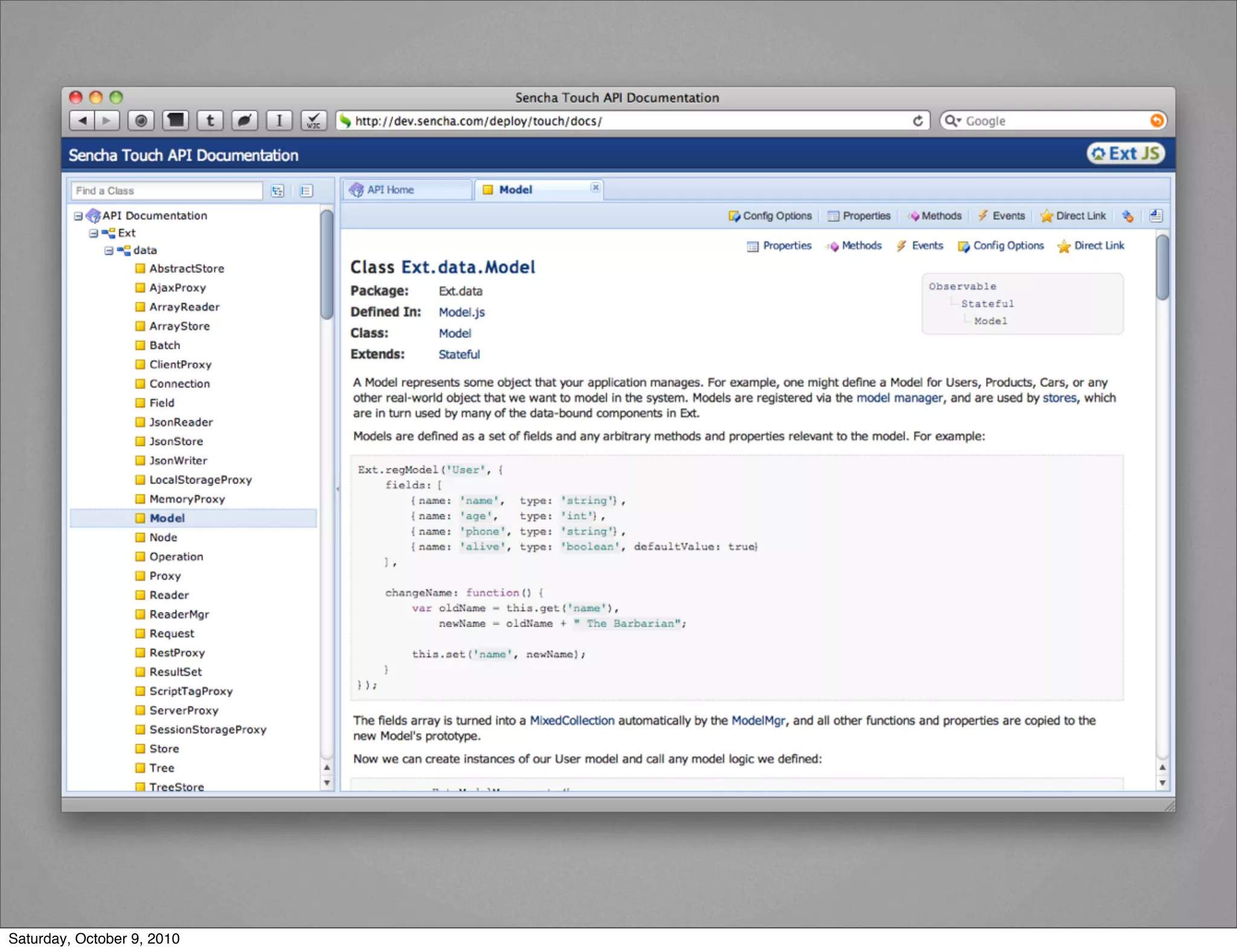
Task: Open AjaxProxy in the class tree
Action: click(178, 288)
